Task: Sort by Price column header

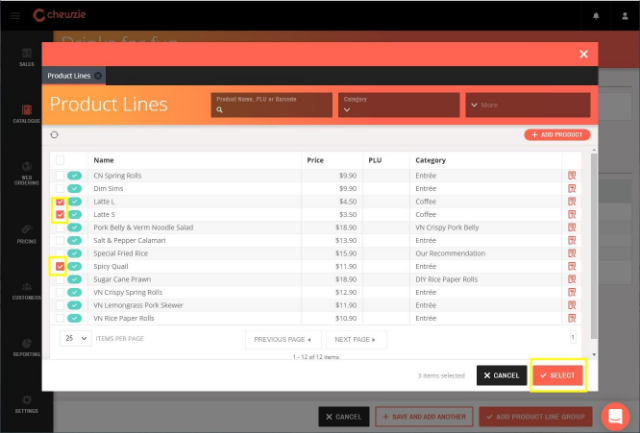Action: 315,160
